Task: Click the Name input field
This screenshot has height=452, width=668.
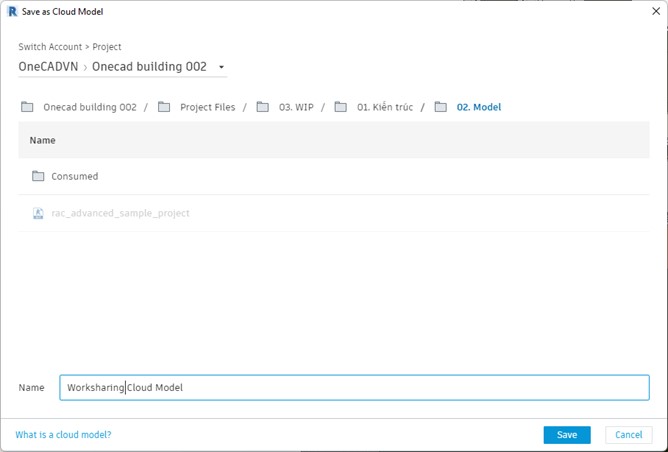Action: coord(354,387)
